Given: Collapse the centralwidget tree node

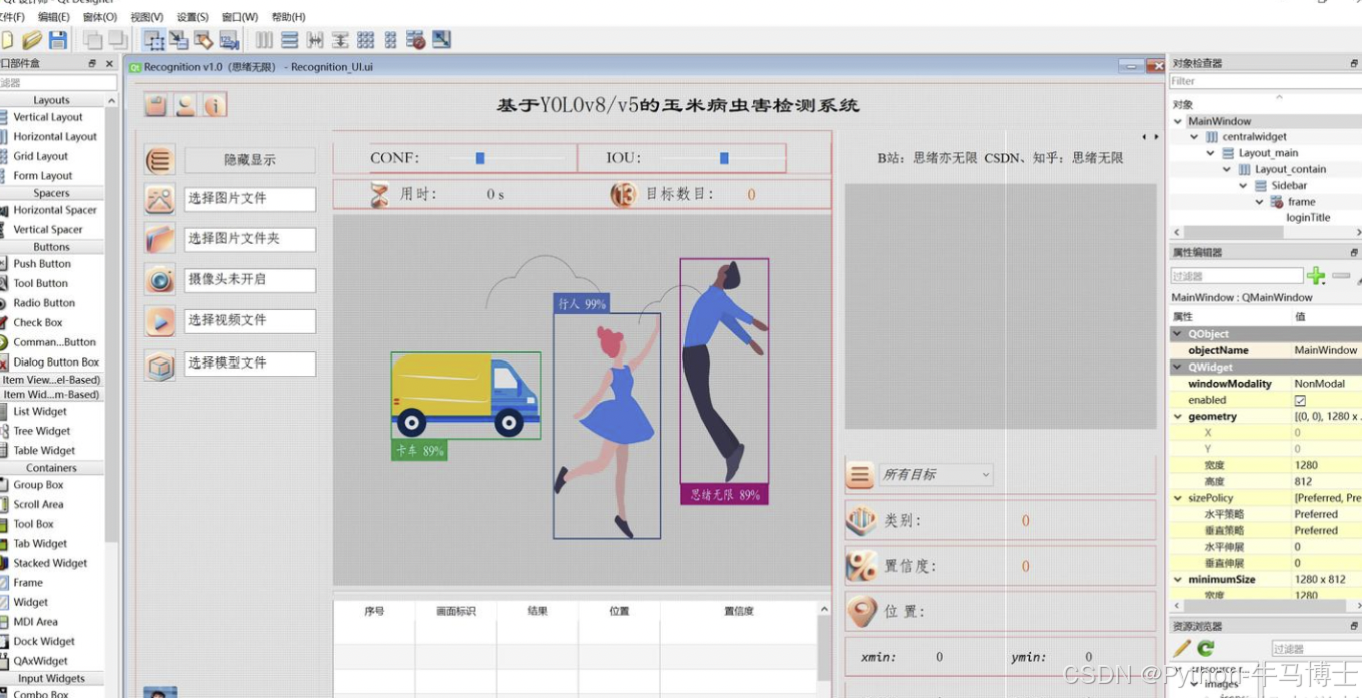Looking at the screenshot, I should pos(1194,137).
